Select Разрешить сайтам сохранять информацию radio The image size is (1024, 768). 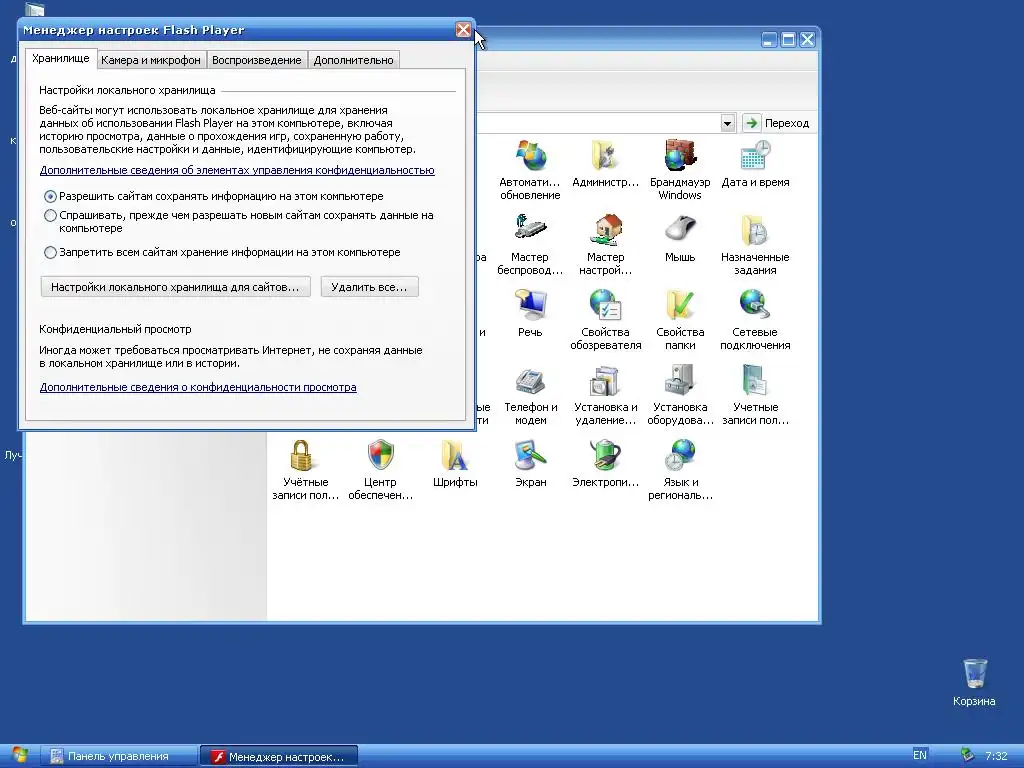coord(50,197)
